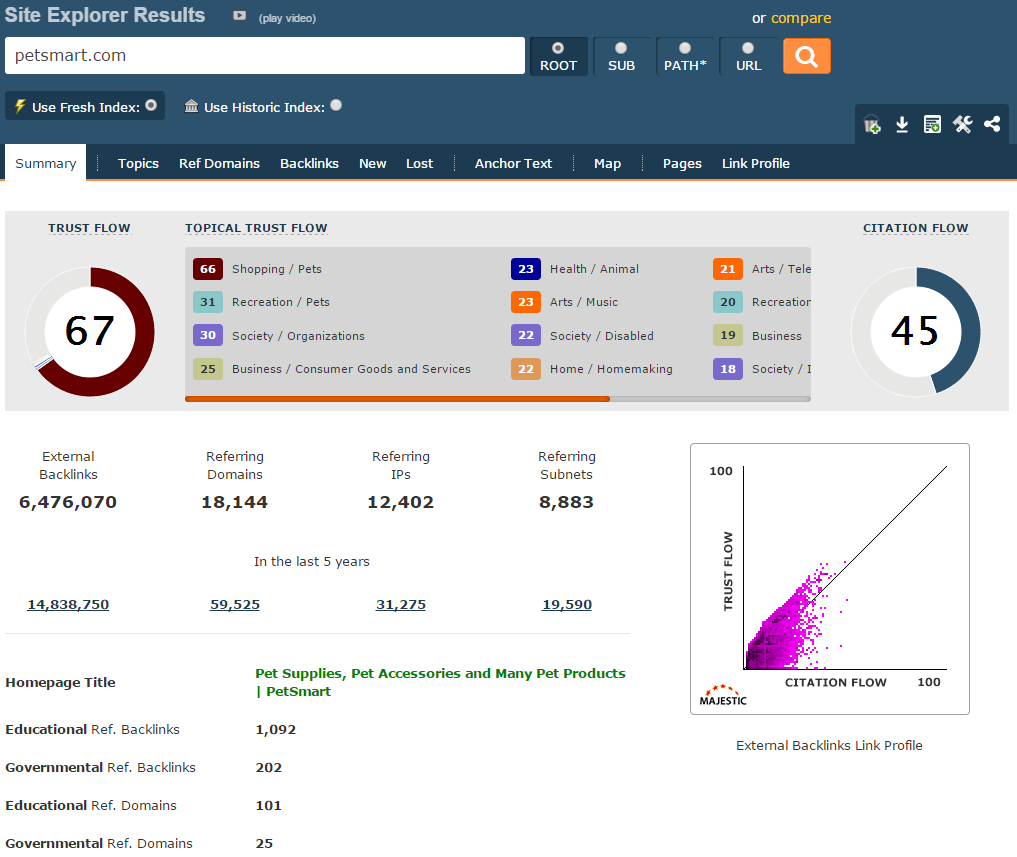1017x857 pixels.
Task: Add site to bucket icon
Action: (872, 125)
